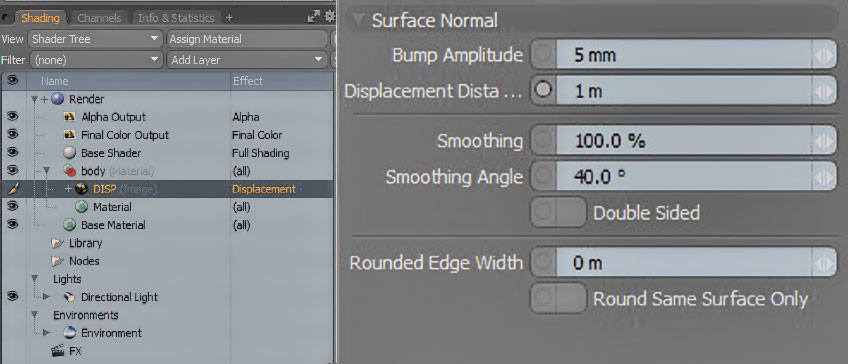Toggle visibility of Base Material

click(x=12, y=224)
